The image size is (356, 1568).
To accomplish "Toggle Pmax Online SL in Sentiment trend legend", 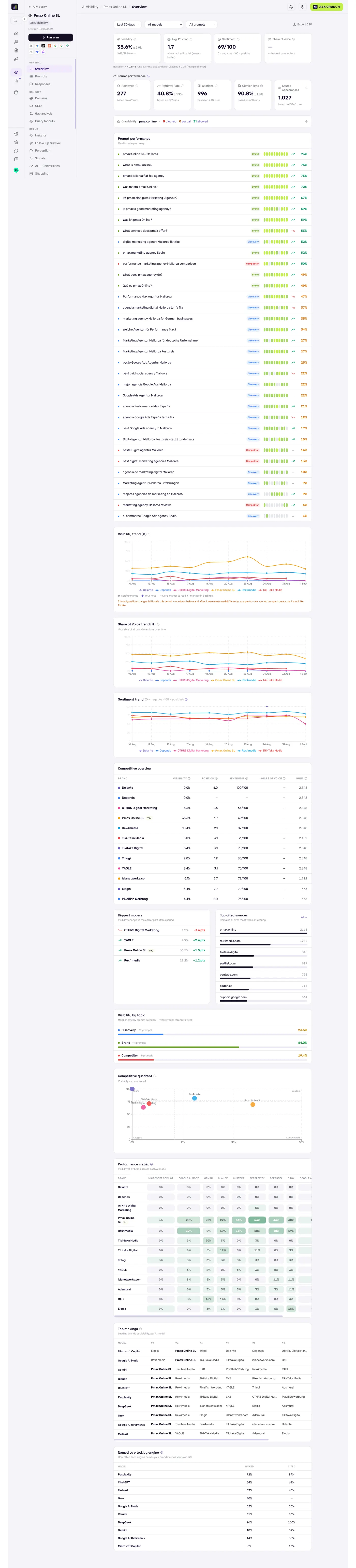I will (x=223, y=751).
